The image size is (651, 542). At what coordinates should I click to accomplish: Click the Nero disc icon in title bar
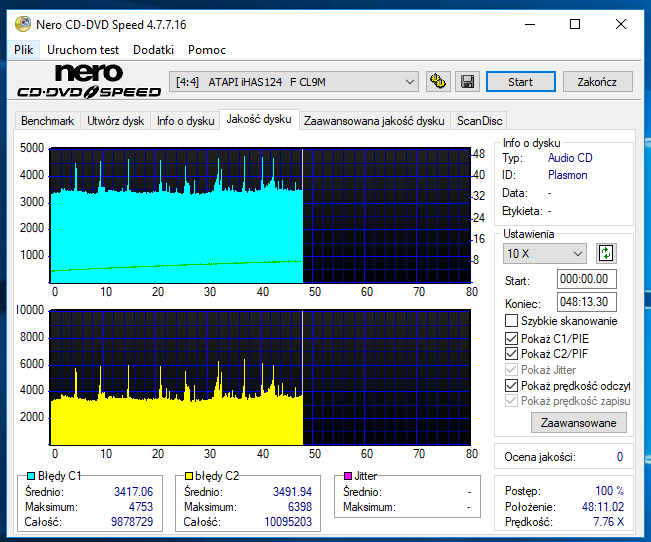point(23,24)
